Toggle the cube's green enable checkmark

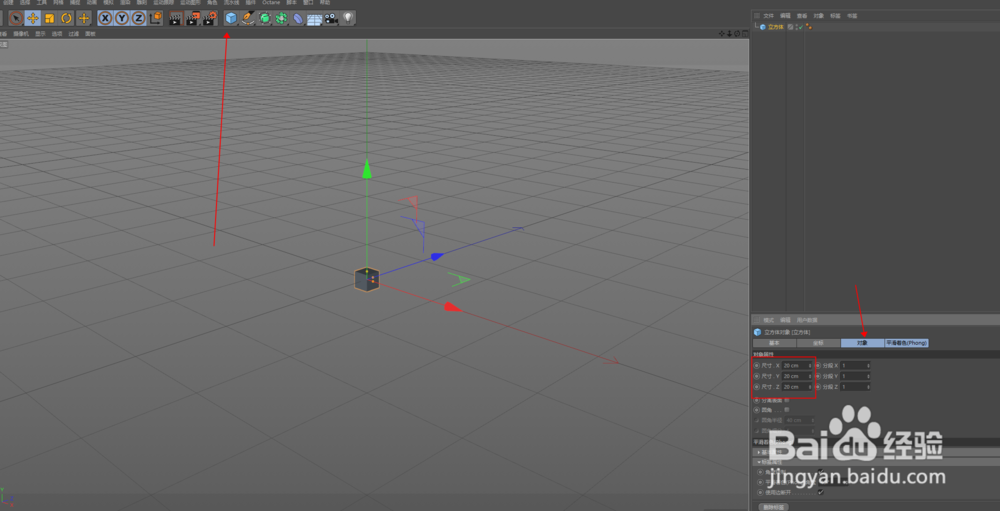[x=800, y=27]
